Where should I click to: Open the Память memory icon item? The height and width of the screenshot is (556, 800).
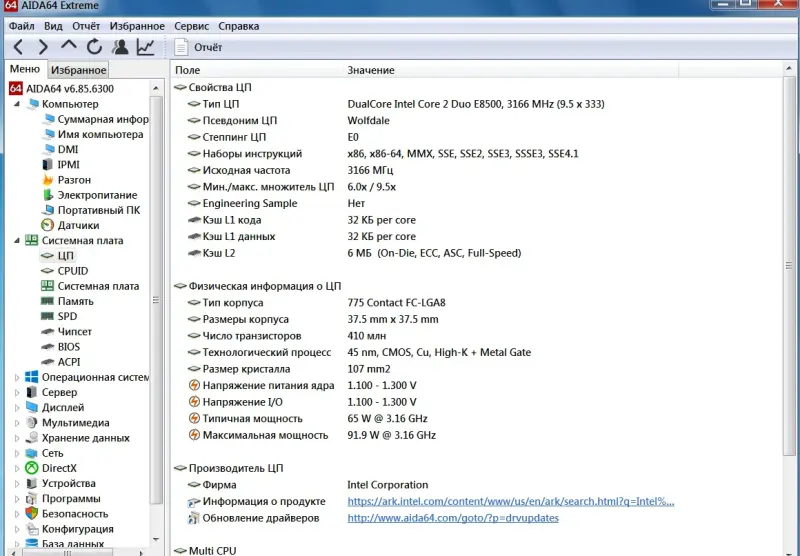pyautogui.click(x=47, y=301)
